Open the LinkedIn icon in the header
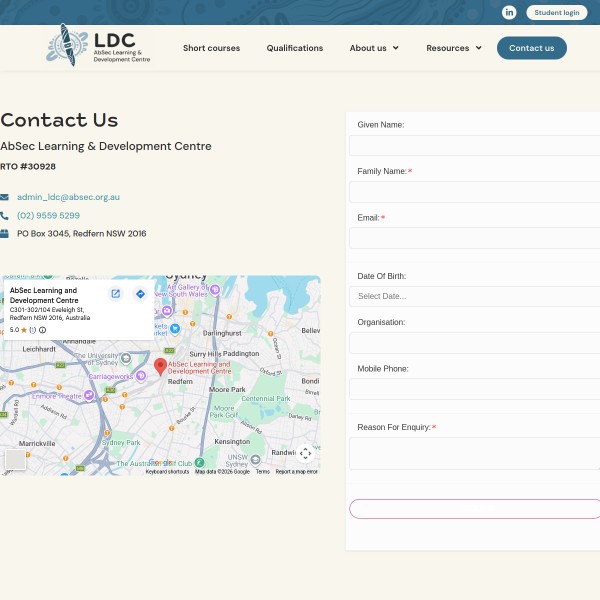 [x=509, y=12]
